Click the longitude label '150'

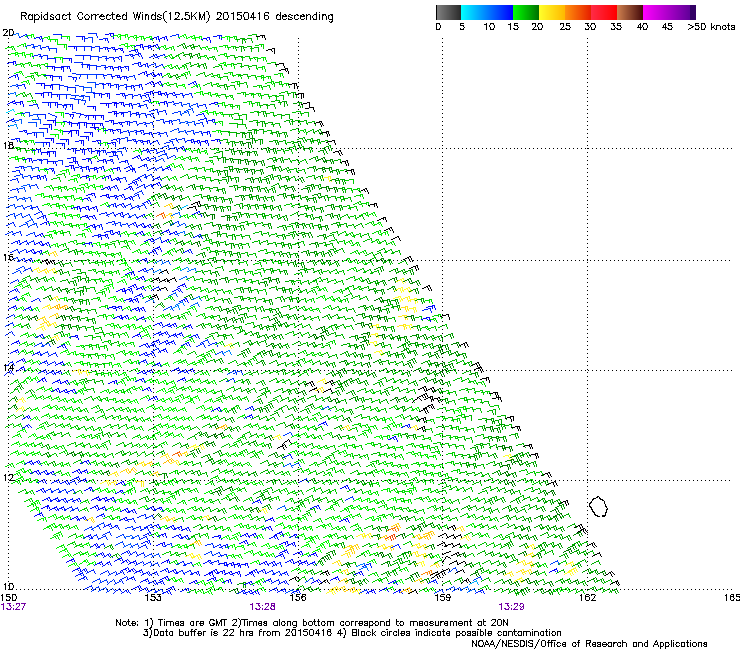click(9, 598)
